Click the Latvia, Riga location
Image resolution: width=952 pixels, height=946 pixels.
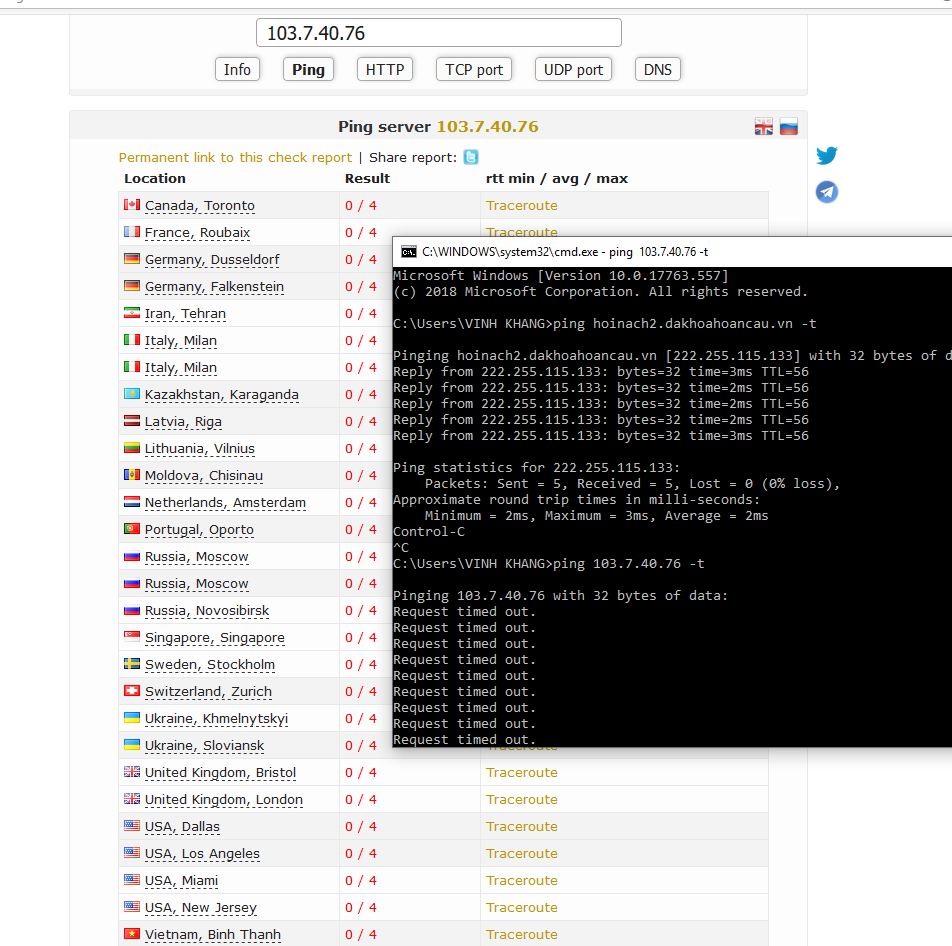click(183, 421)
